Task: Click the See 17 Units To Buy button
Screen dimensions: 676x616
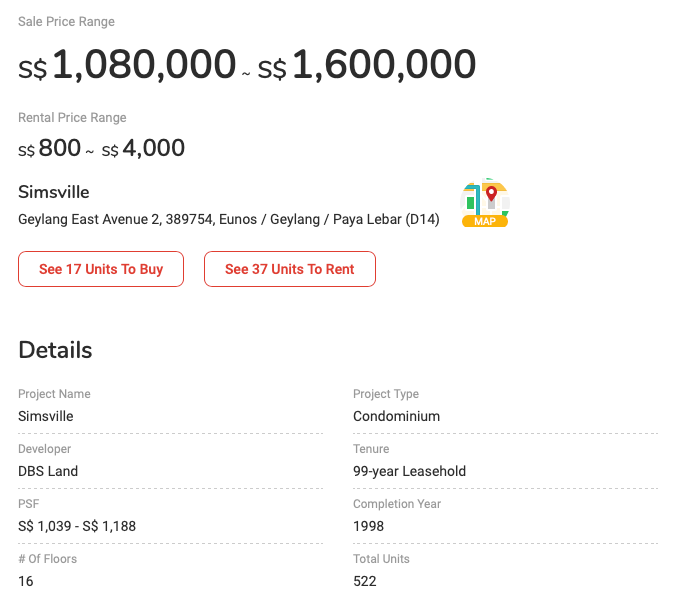Action: [x=101, y=269]
